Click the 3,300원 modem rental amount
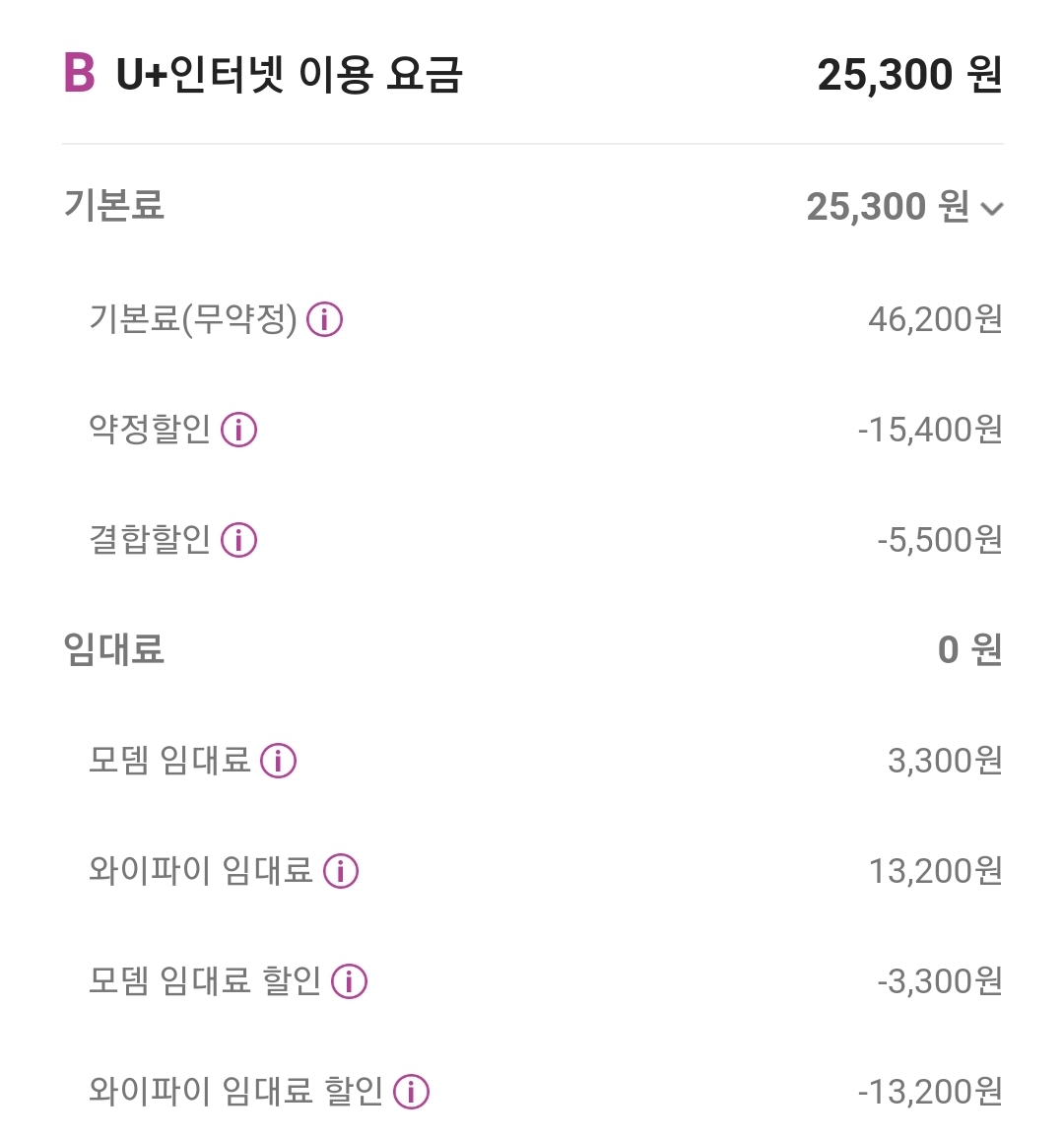This screenshot has width=1064, height=1140. pos(945,761)
